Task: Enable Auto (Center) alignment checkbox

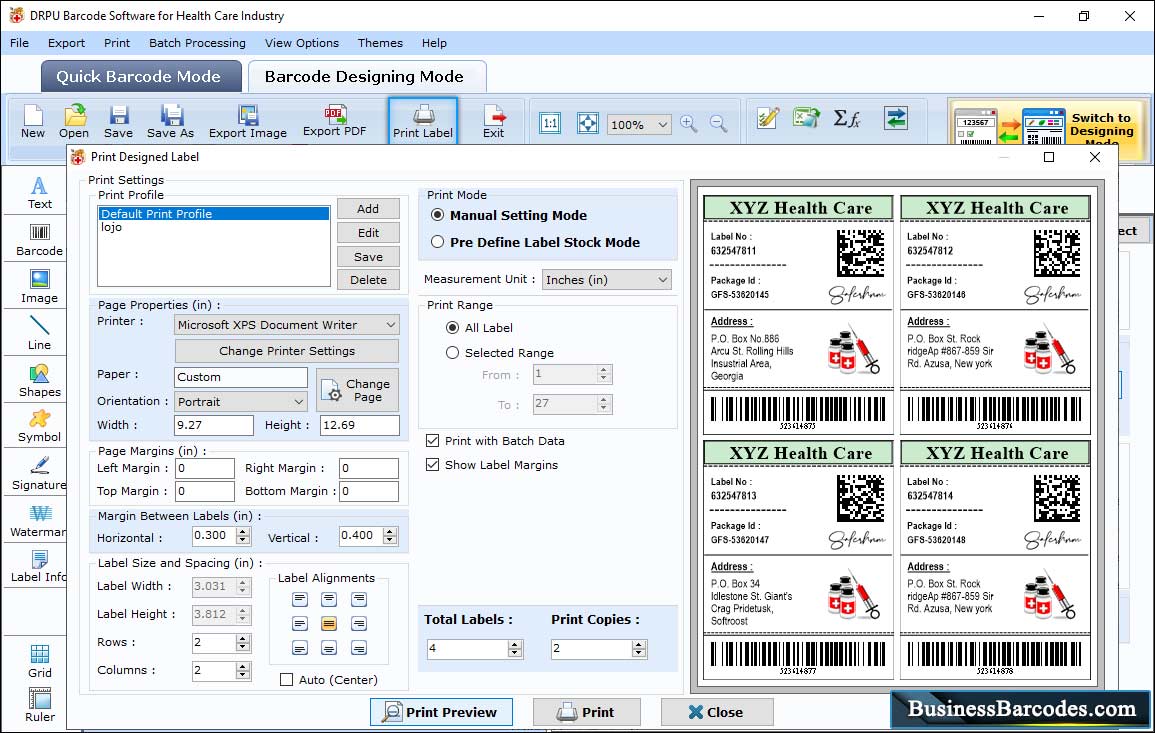Action: [x=287, y=680]
